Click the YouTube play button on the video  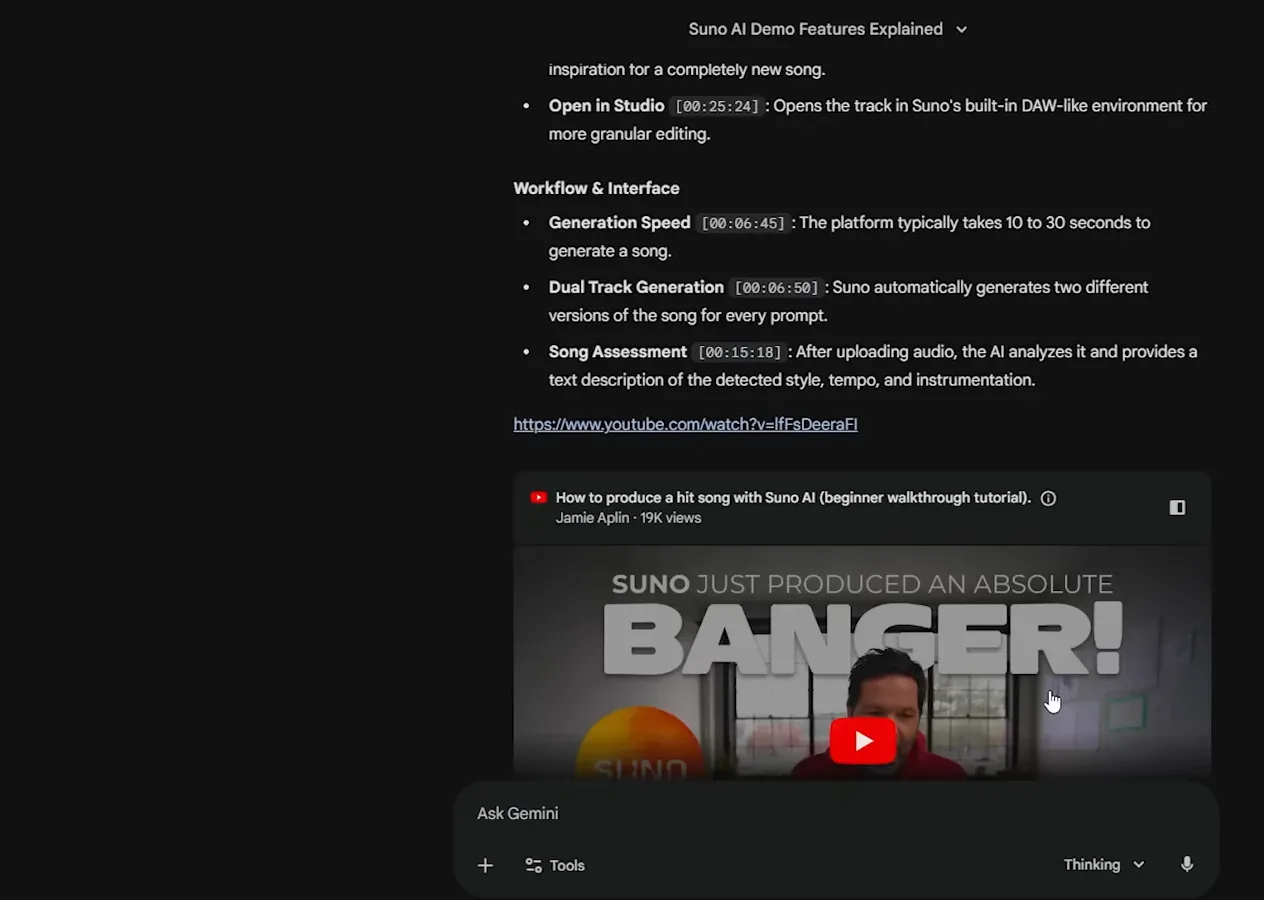click(x=862, y=741)
